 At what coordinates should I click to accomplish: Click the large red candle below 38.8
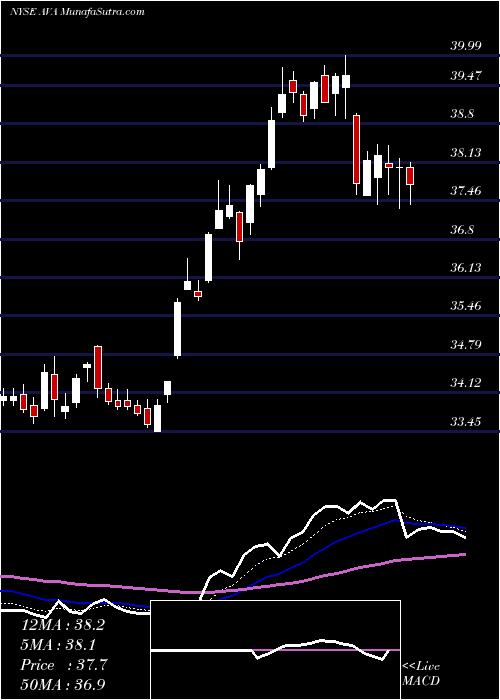click(356, 149)
